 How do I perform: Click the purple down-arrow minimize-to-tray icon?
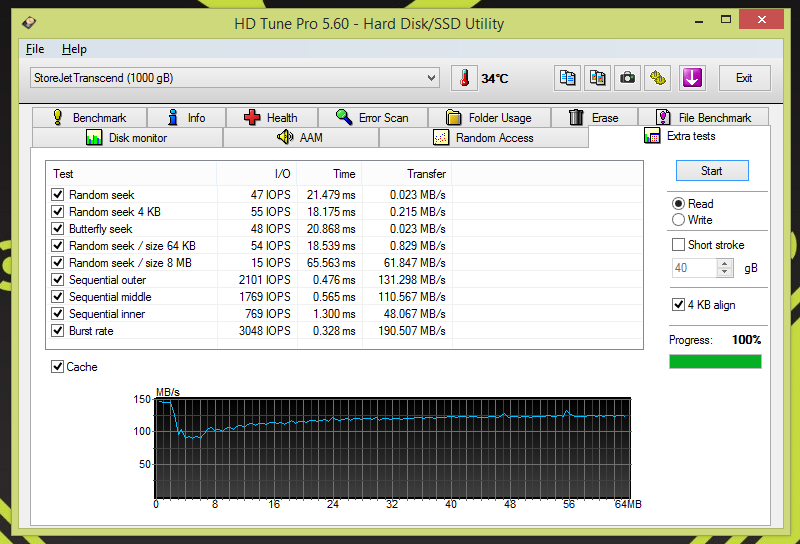pos(692,78)
